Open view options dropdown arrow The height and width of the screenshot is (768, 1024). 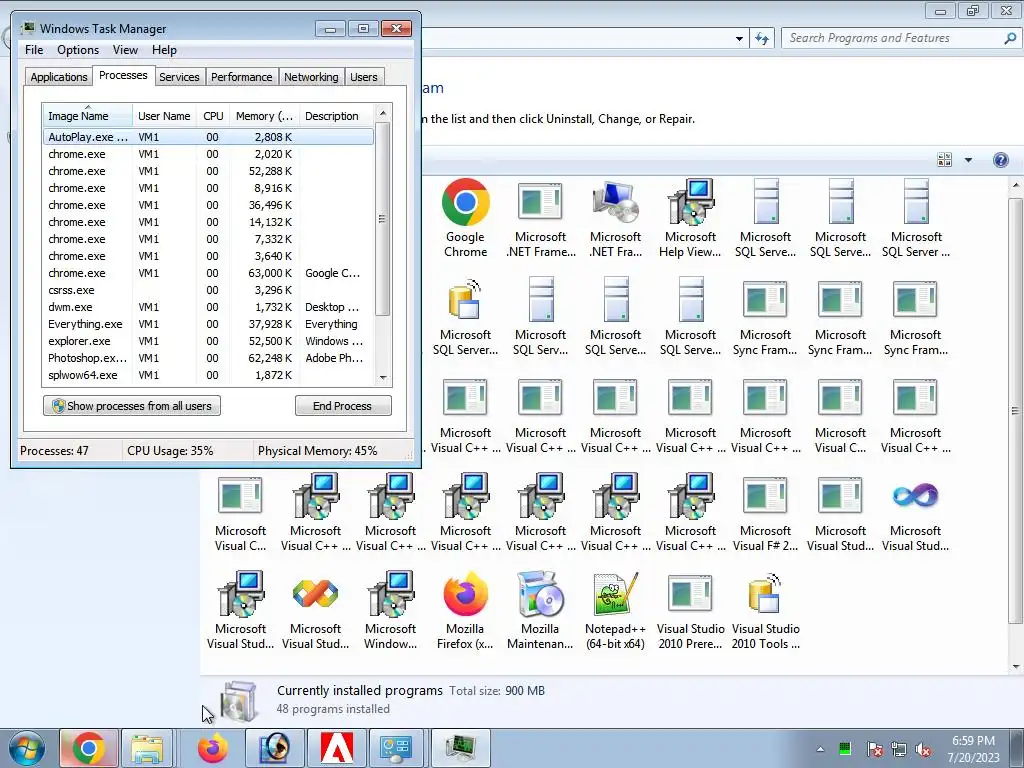[968, 160]
